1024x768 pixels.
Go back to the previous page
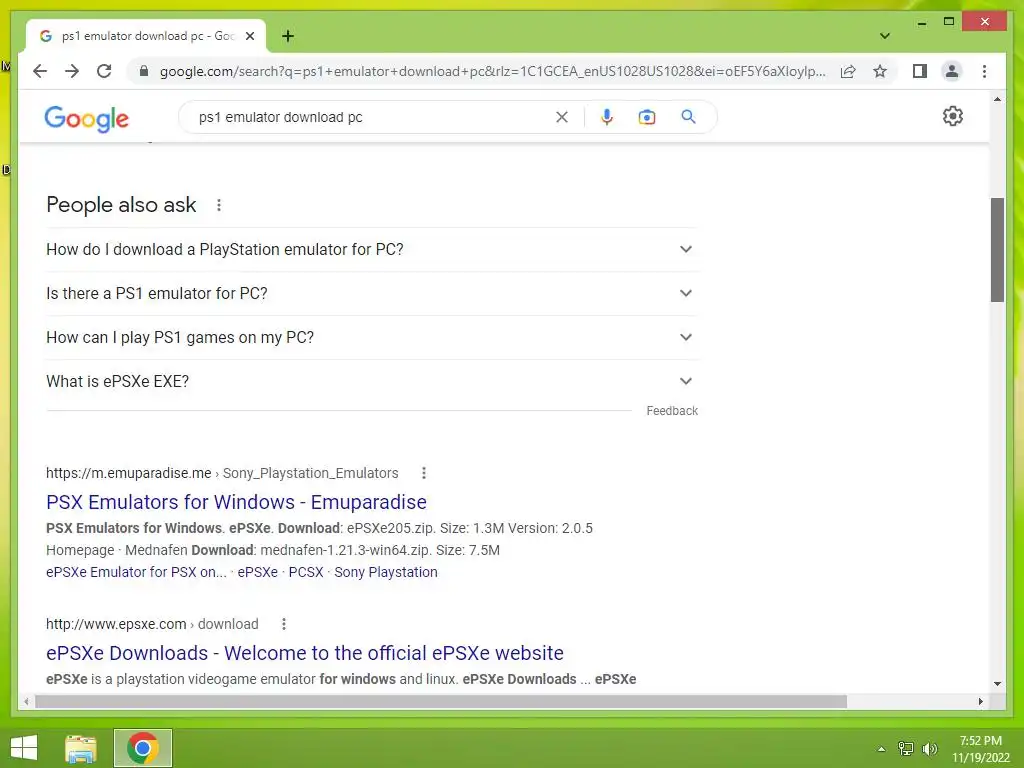click(40, 71)
